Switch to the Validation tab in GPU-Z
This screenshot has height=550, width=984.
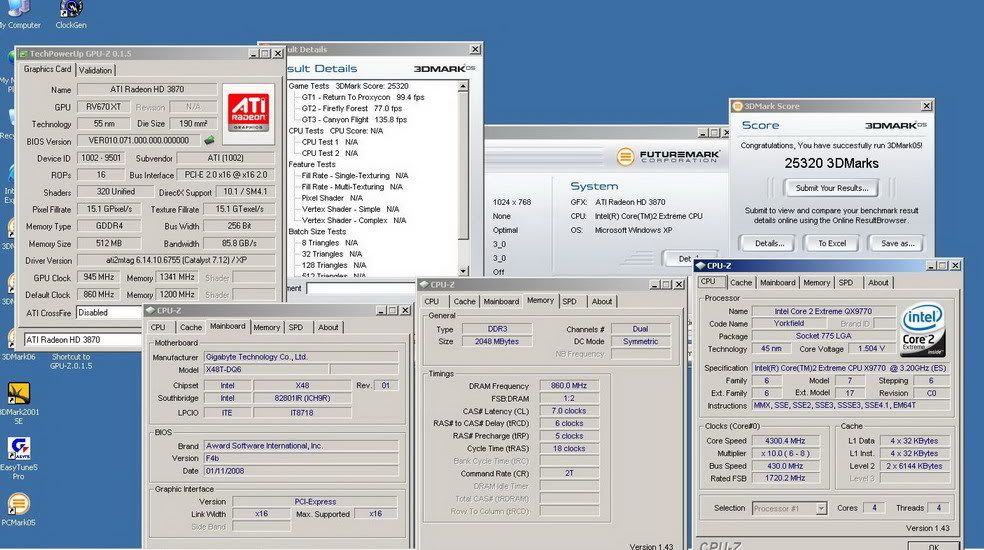[95, 70]
